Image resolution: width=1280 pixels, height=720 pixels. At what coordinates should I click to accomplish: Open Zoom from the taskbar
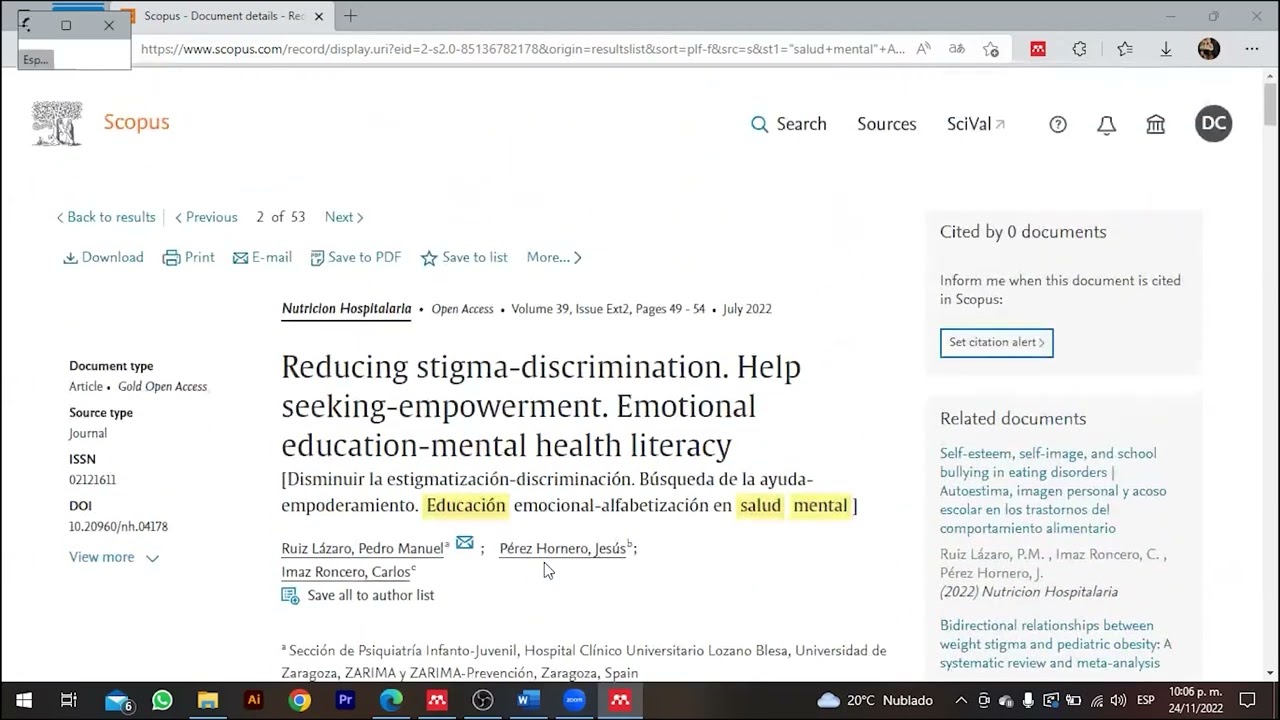pyautogui.click(x=574, y=700)
